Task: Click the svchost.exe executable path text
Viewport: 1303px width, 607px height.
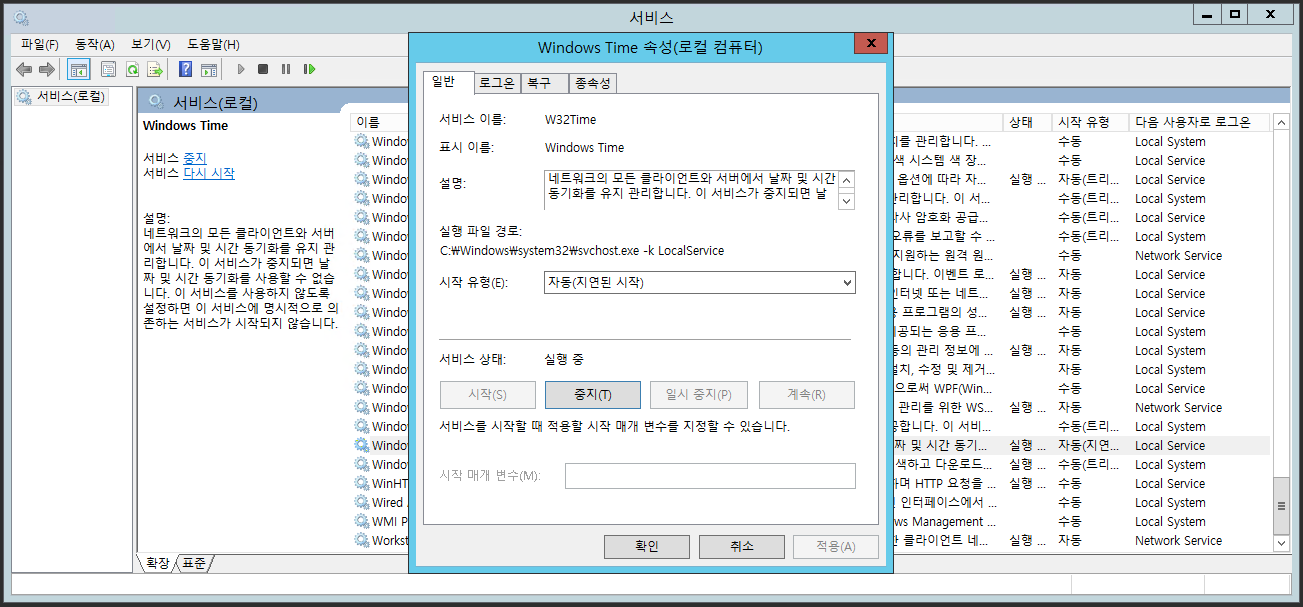Action: click(581, 251)
